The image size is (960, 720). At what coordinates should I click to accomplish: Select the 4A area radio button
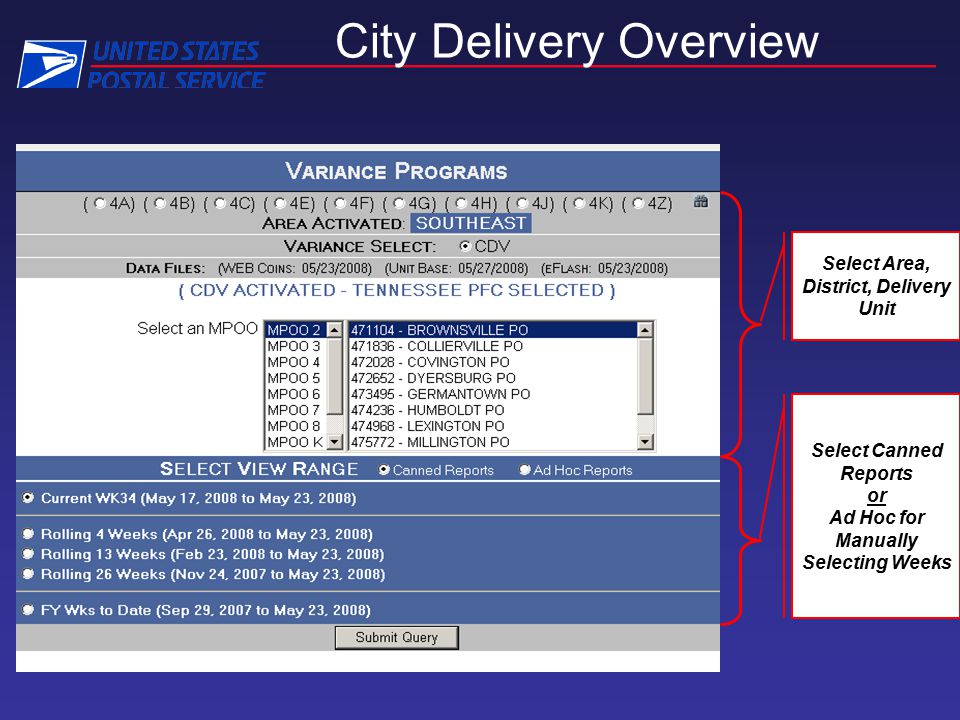100,203
